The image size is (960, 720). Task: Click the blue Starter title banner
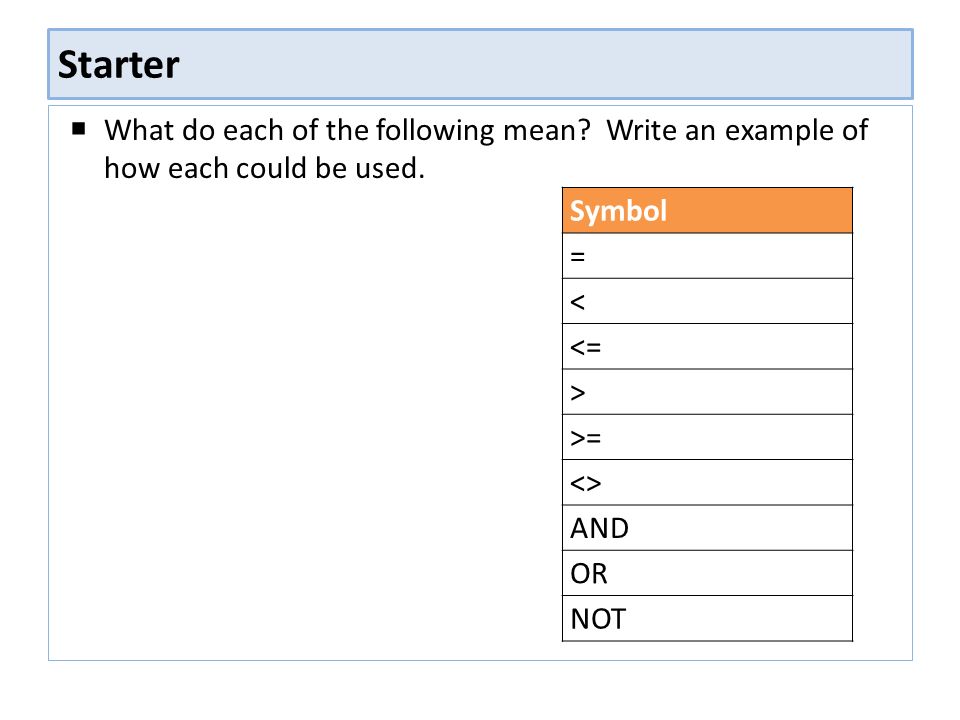point(481,64)
